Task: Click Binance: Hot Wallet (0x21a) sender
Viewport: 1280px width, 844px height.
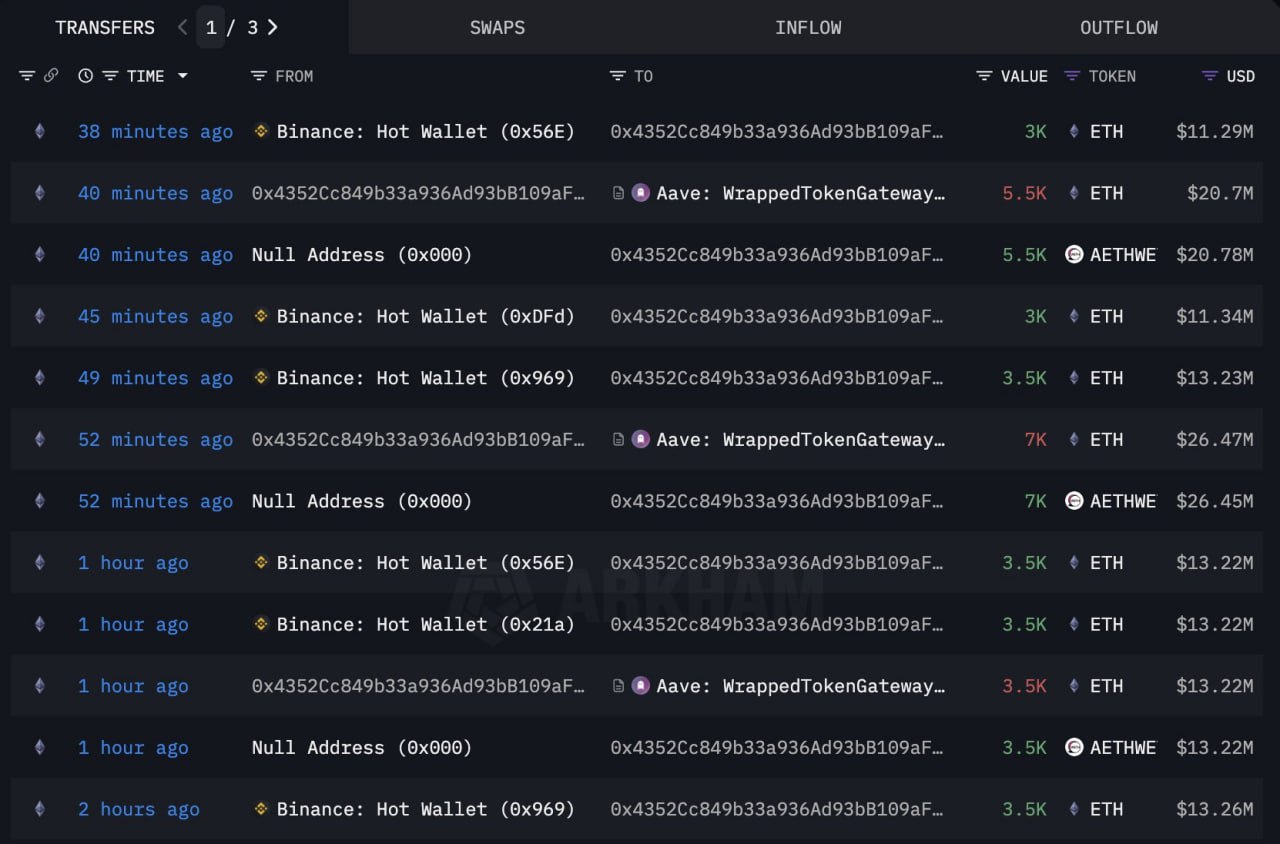Action: coord(425,624)
